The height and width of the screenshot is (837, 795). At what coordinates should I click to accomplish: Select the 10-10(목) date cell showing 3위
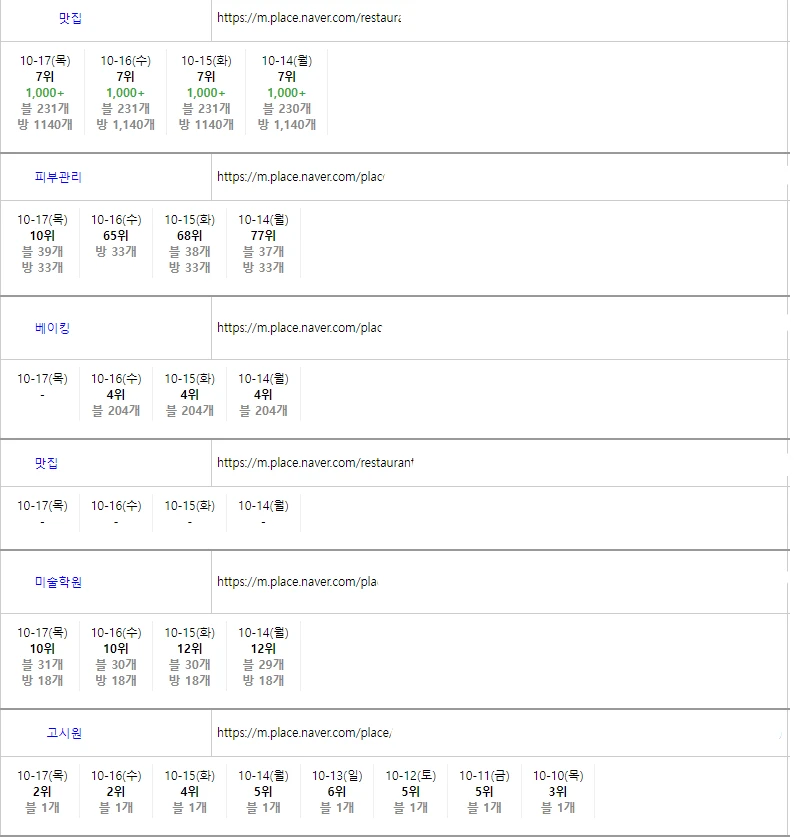point(558,775)
